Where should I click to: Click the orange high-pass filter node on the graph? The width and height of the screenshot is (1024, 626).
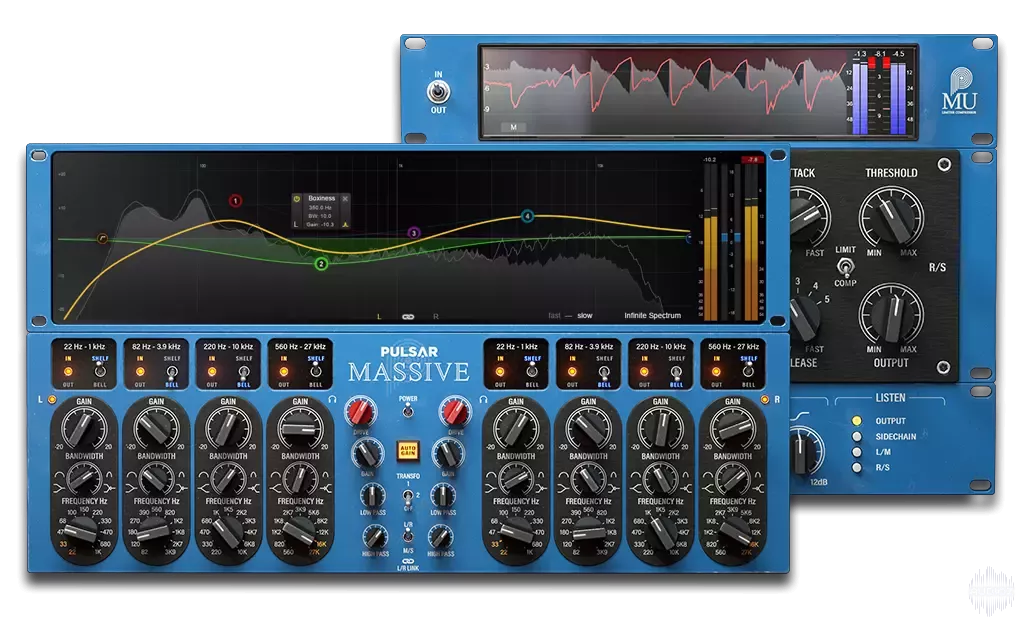[x=102, y=239]
